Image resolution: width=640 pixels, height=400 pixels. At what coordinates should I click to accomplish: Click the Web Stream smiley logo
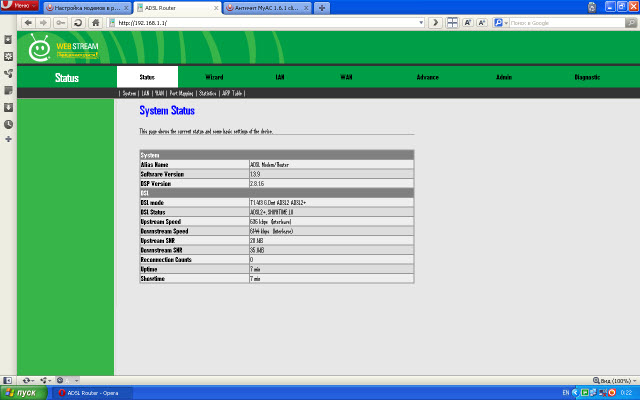[x=39, y=48]
